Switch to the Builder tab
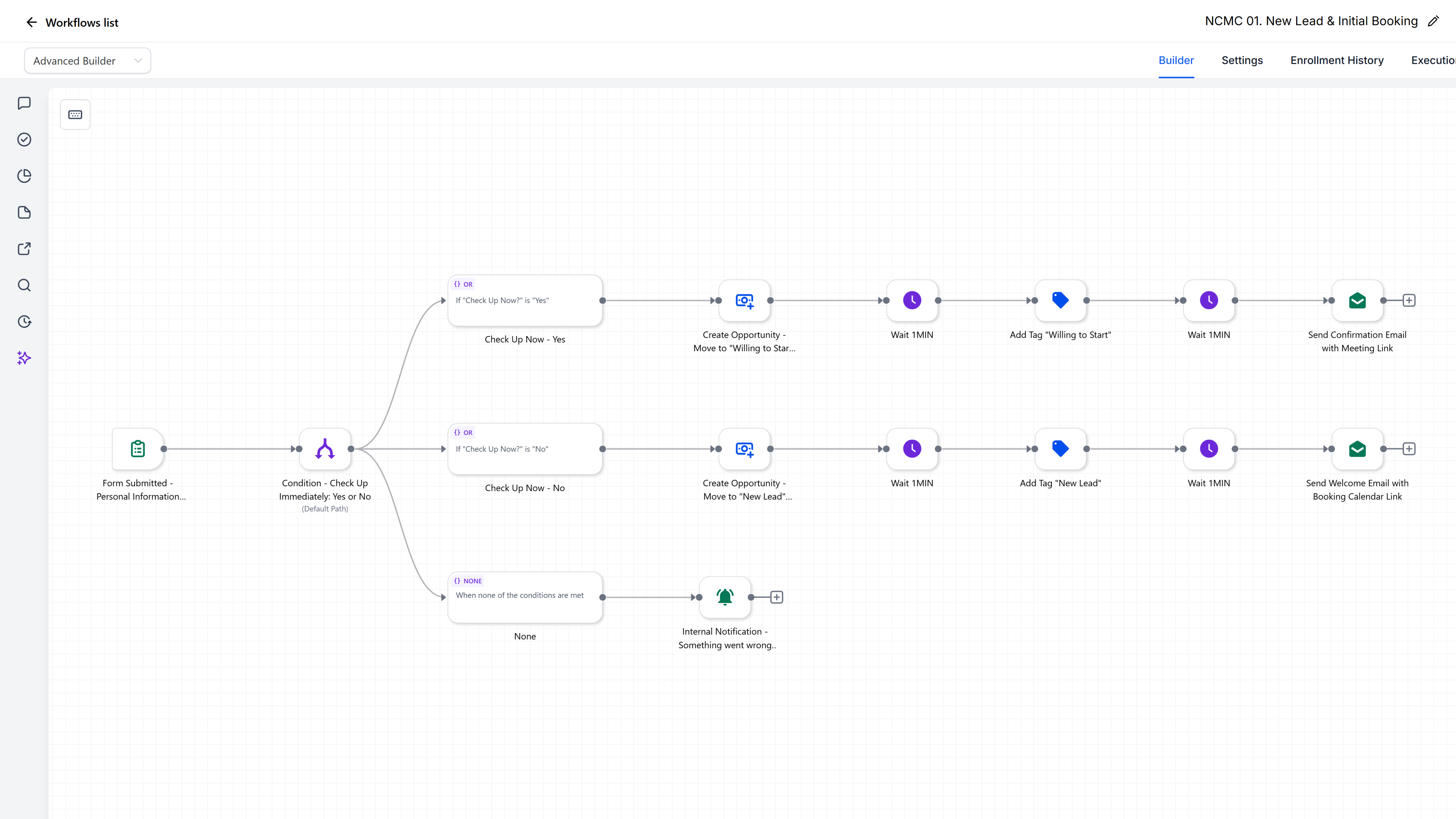Screen dimensions: 1456x819 tap(1176, 60)
